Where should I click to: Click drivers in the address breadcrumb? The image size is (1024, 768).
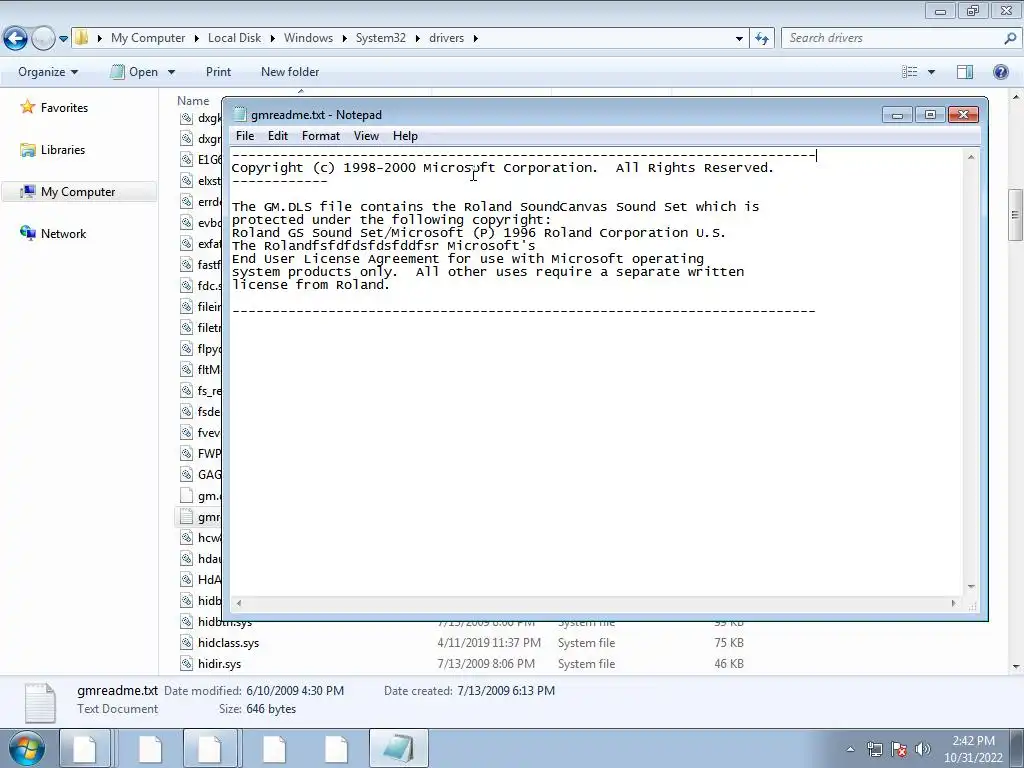(447, 38)
